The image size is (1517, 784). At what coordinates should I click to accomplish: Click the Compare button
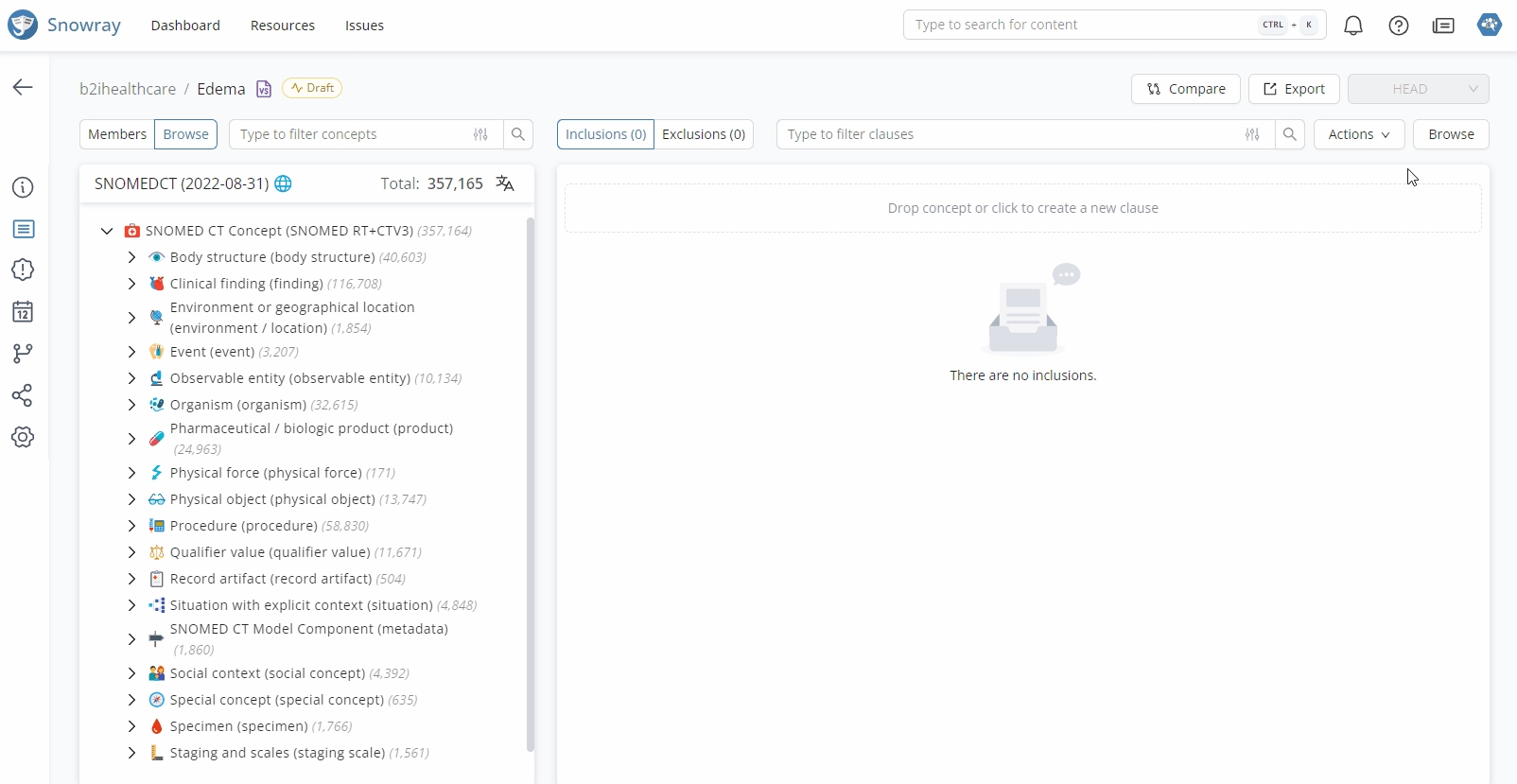1185,89
